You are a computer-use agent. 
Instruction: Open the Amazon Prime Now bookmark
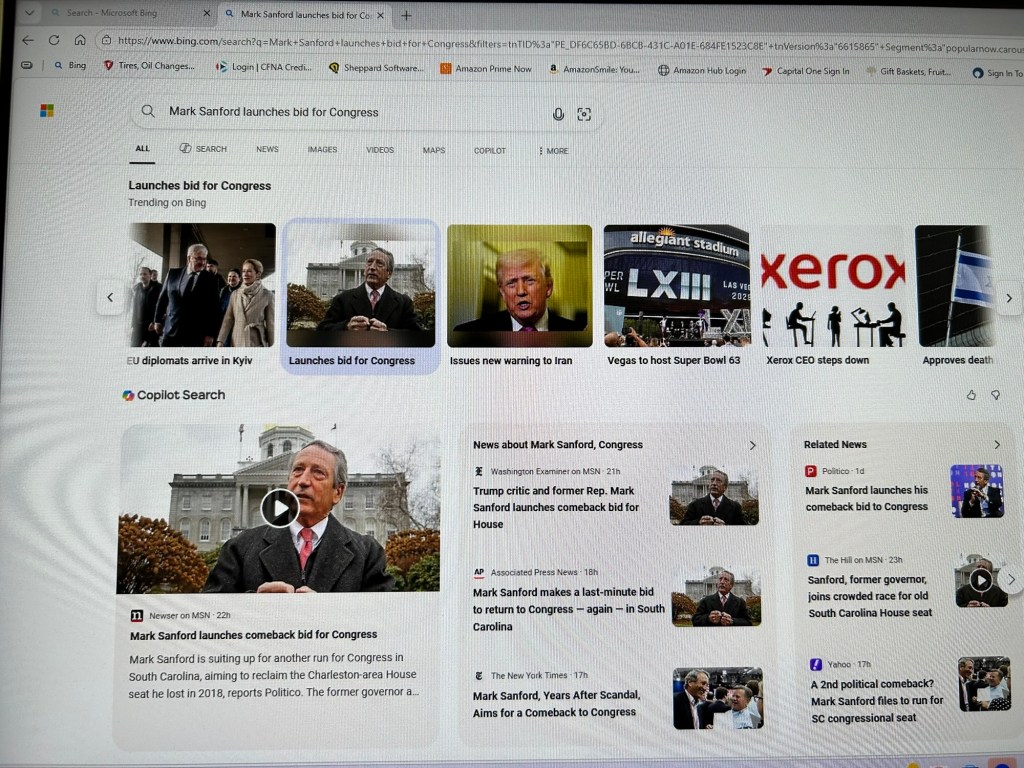486,69
